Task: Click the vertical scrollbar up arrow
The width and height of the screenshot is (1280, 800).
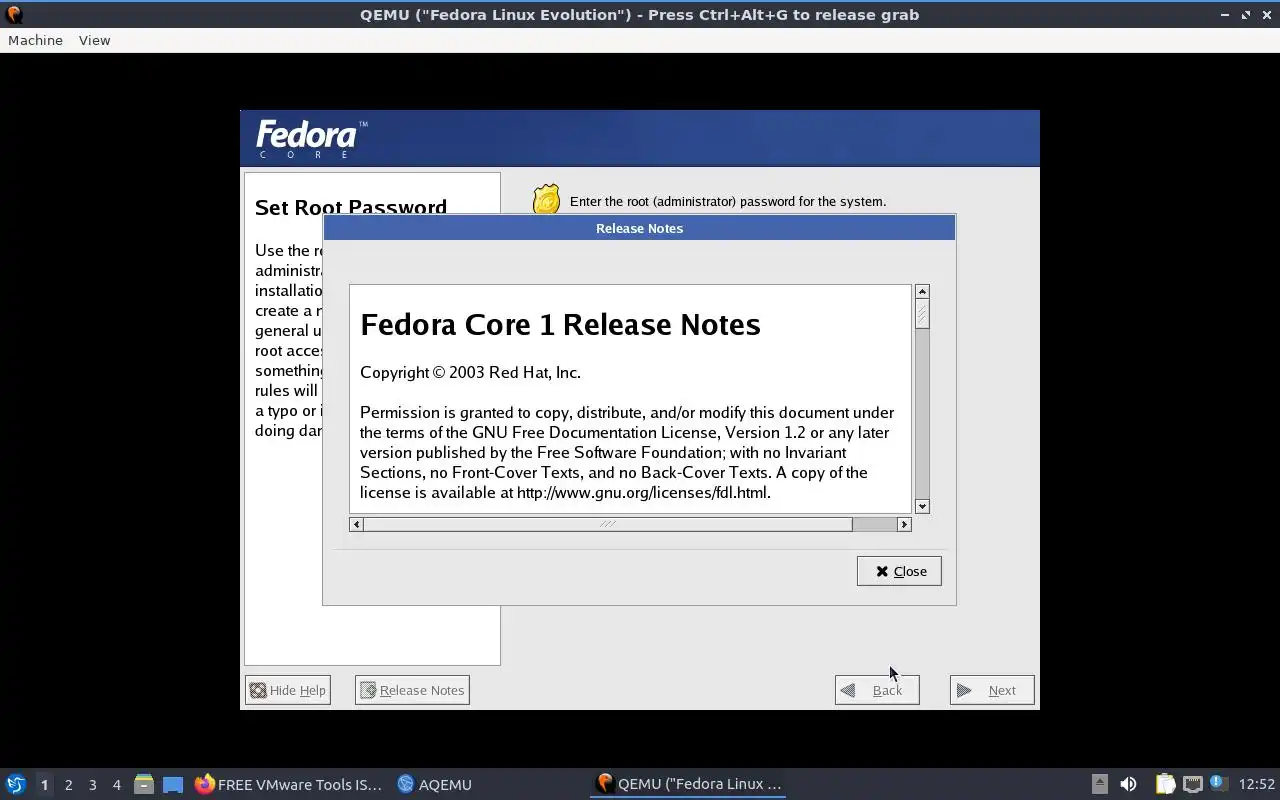Action: 922,292
